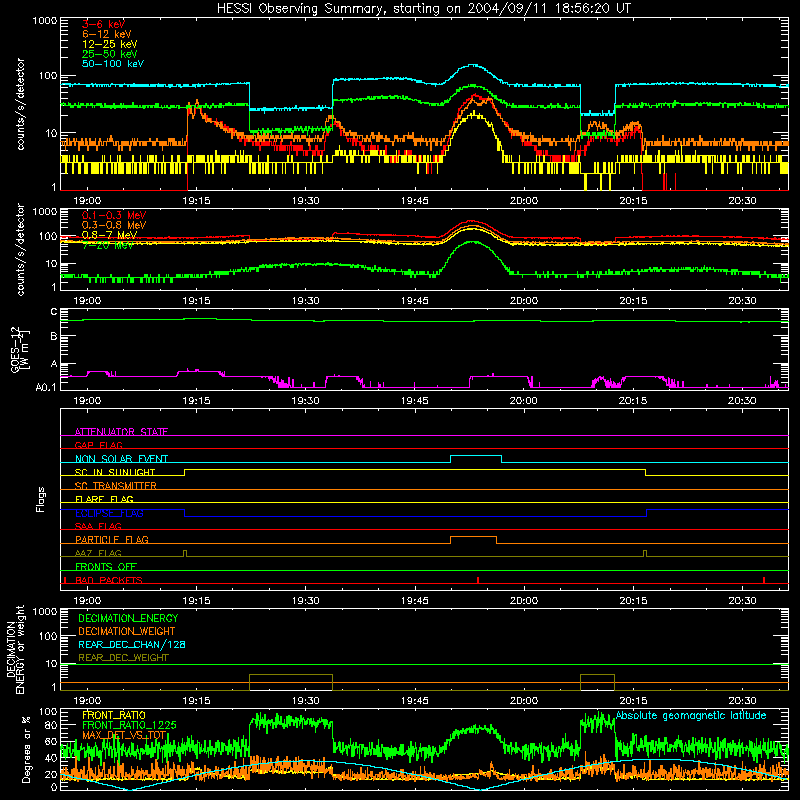Click the 20:30 tick under the decimation panel
This screenshot has width=800, height=800.
742,701
